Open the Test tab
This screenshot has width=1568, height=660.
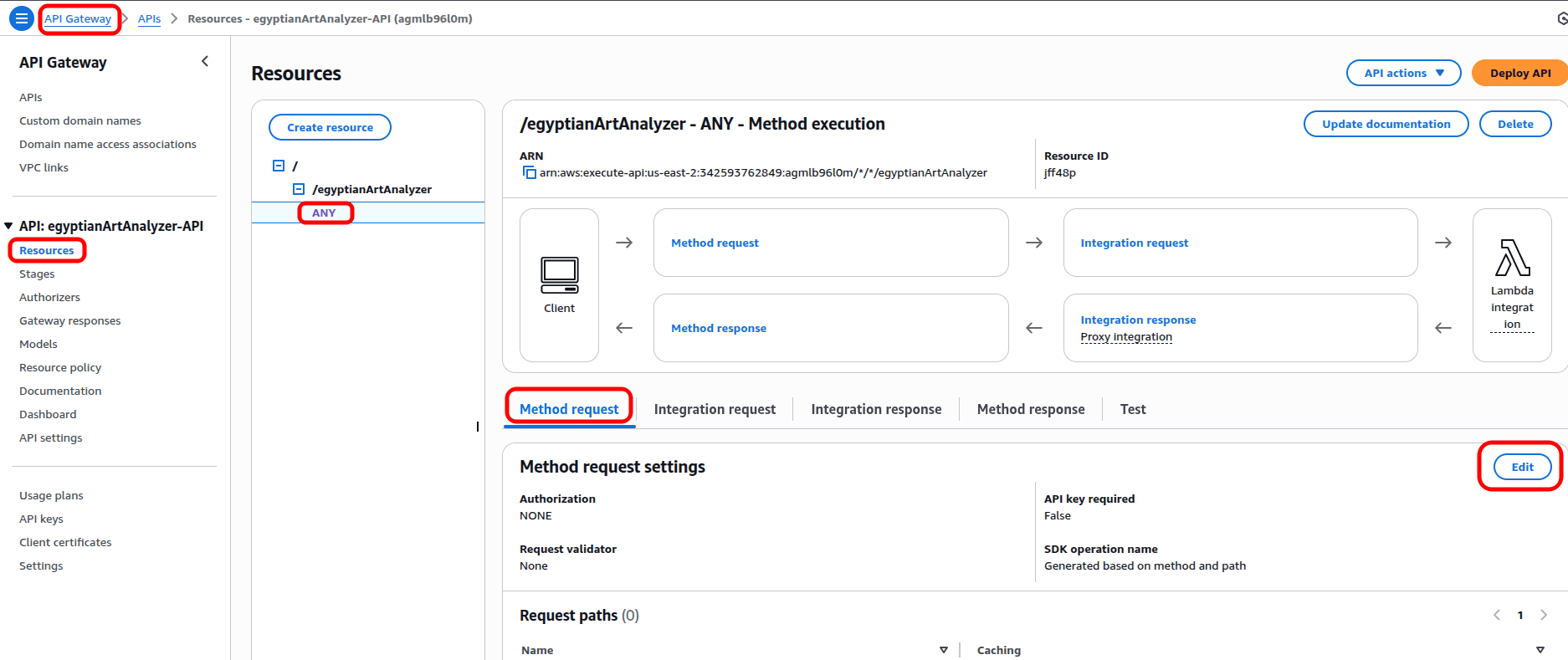[x=1132, y=409]
